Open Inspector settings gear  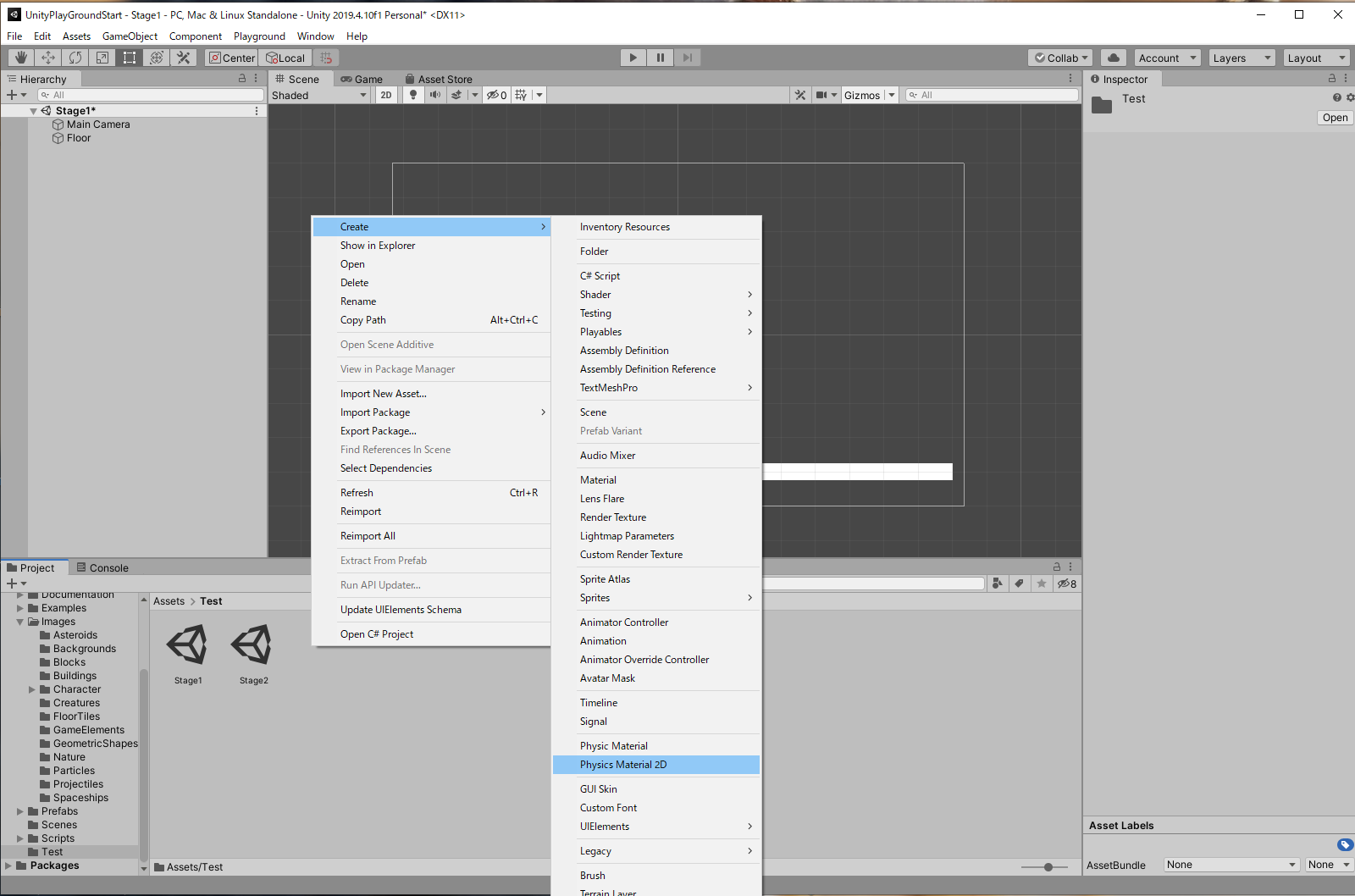[1350, 97]
